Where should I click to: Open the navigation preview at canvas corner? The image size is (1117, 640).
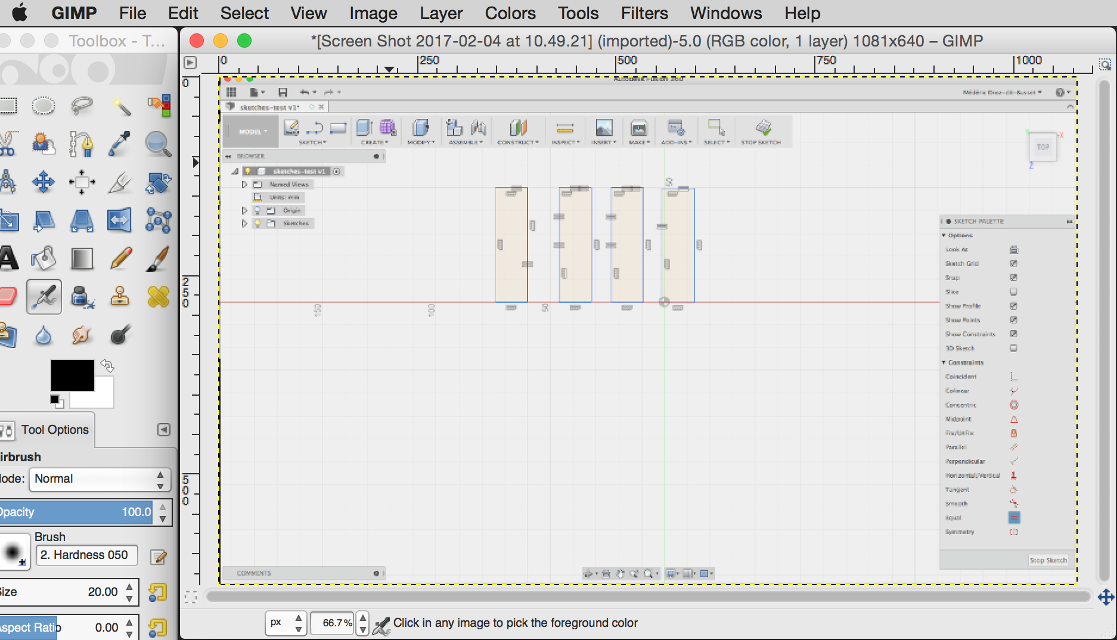1106,597
